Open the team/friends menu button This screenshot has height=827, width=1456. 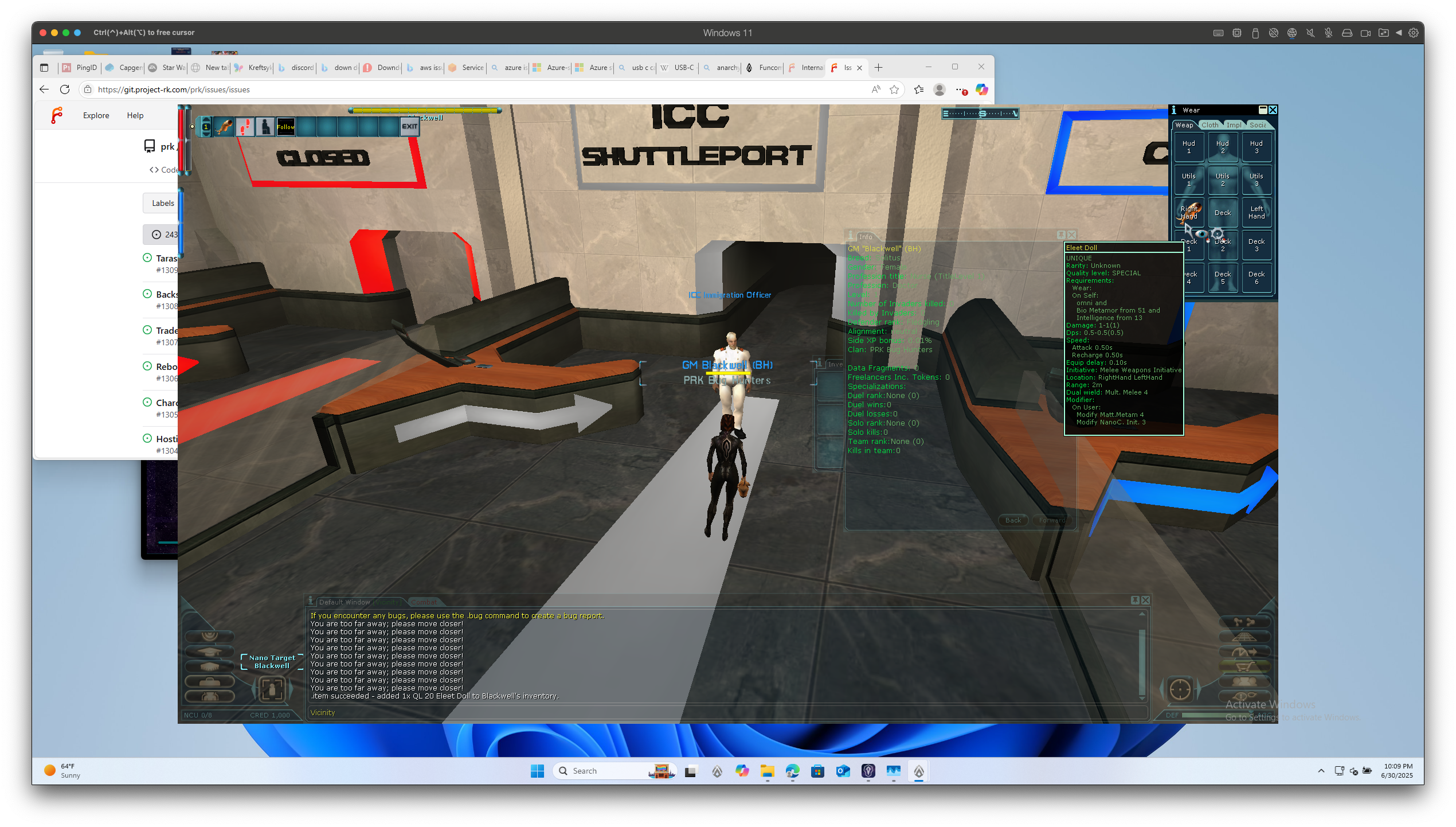(x=1244, y=681)
